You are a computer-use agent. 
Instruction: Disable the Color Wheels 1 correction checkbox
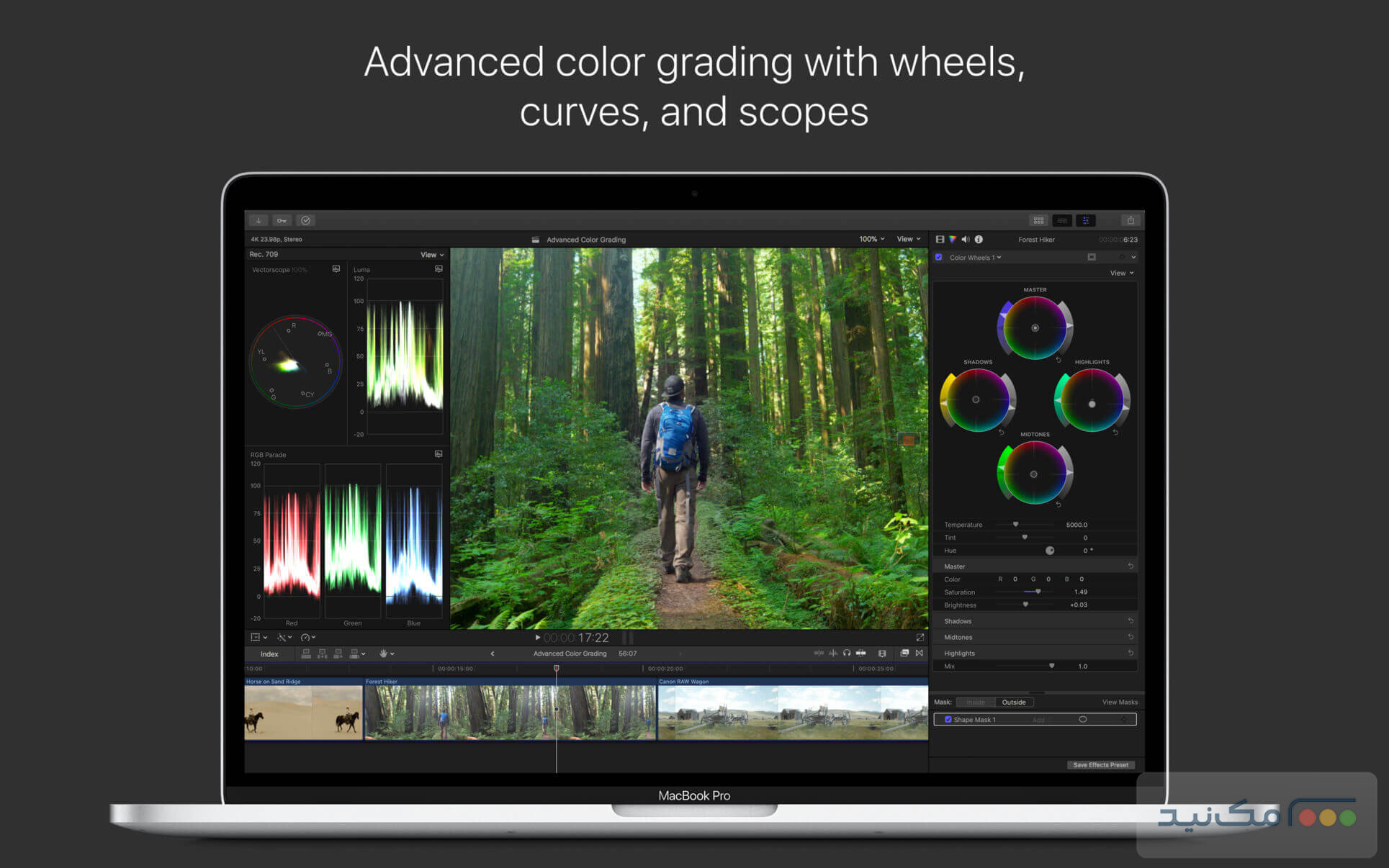click(x=938, y=257)
